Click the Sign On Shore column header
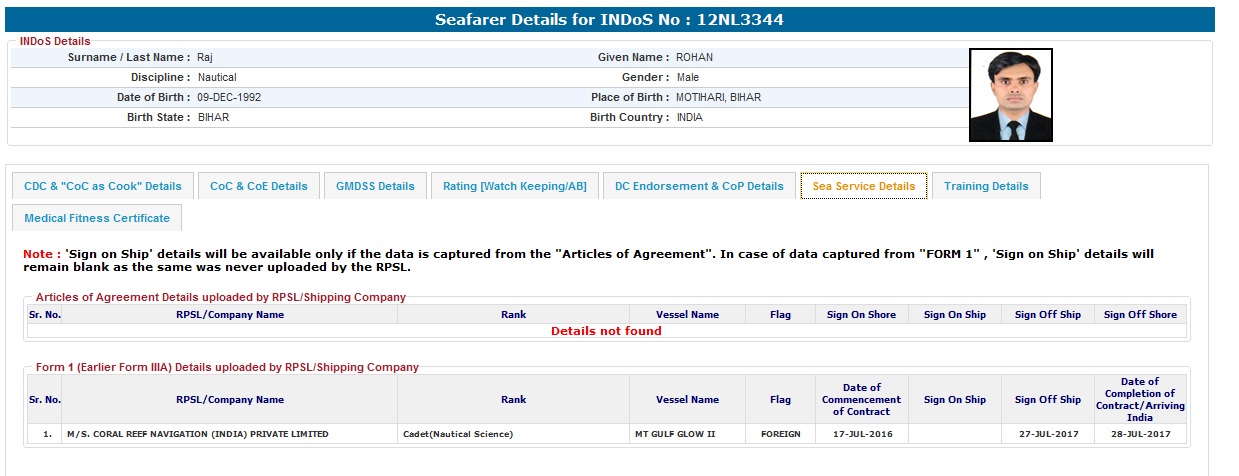Image resolution: width=1239 pixels, height=476 pixels. pyautogui.click(x=861, y=315)
